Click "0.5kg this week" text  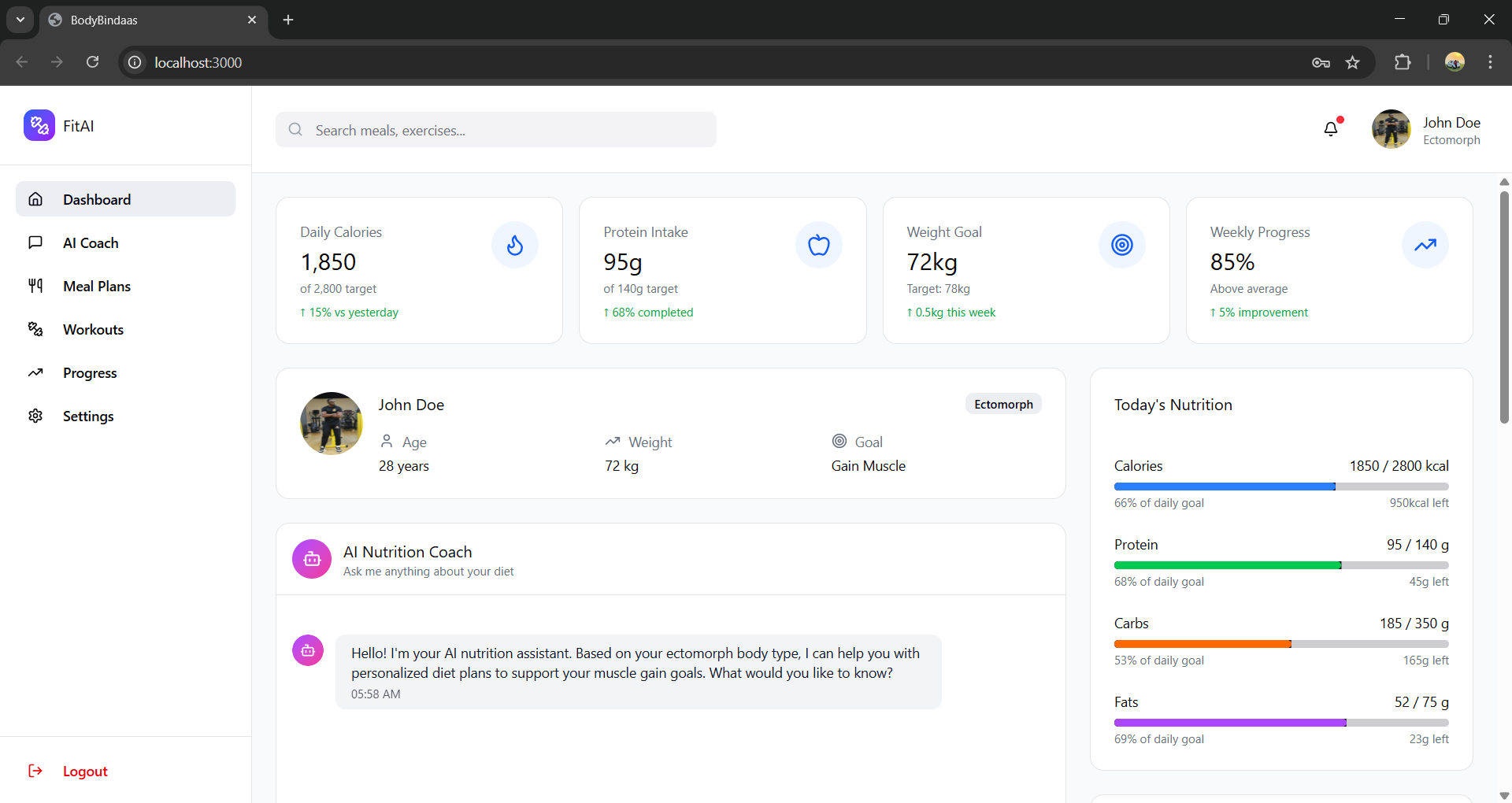click(x=955, y=313)
